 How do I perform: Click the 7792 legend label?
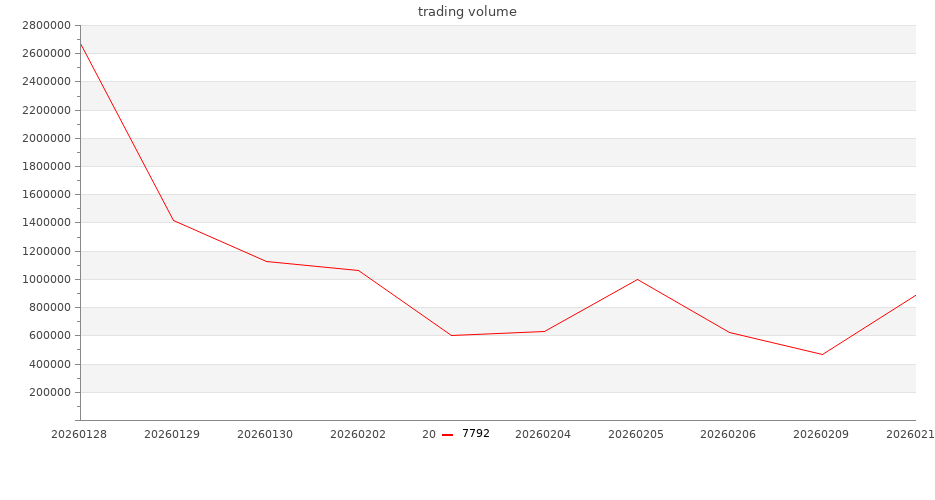pyautogui.click(x=476, y=434)
